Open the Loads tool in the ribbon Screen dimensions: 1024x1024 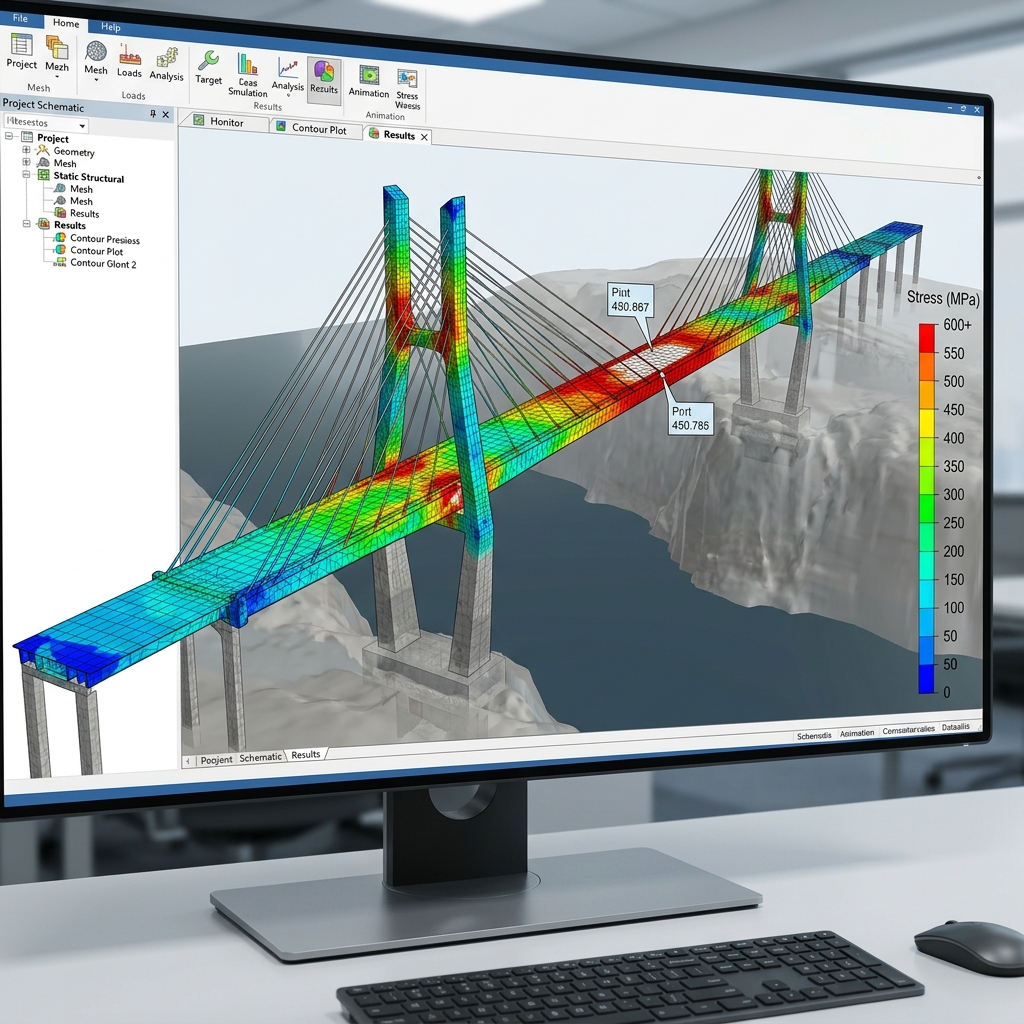tap(129, 63)
